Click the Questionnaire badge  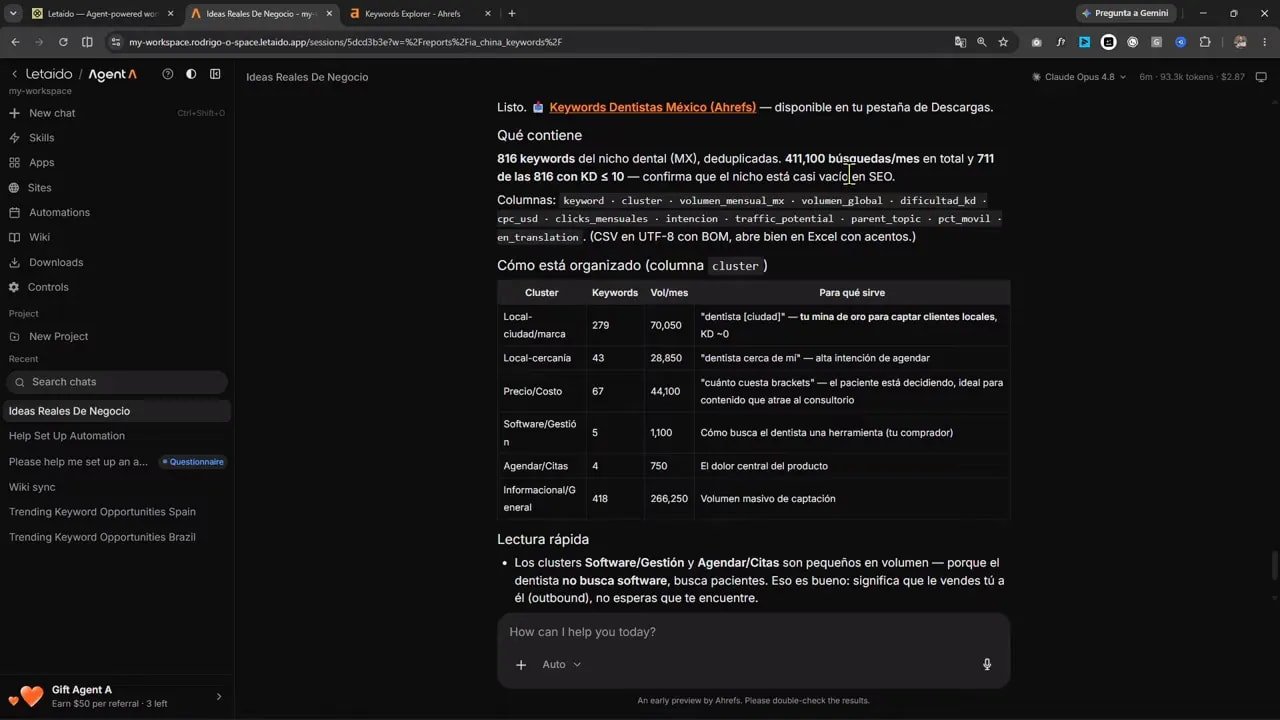pyautogui.click(x=193, y=462)
